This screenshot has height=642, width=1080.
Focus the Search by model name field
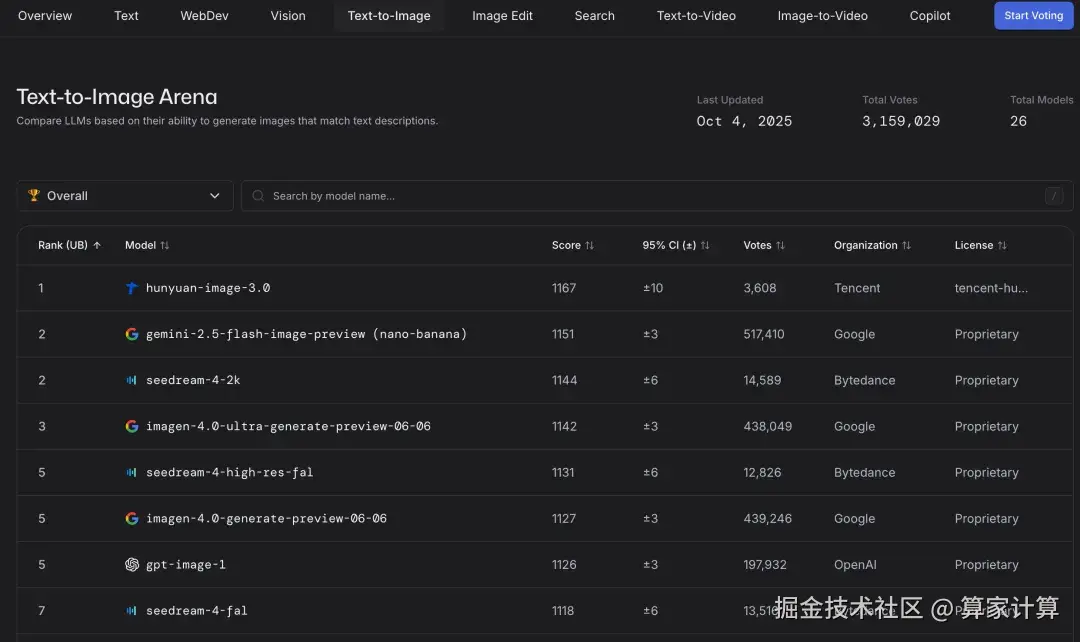pyautogui.click(x=657, y=196)
